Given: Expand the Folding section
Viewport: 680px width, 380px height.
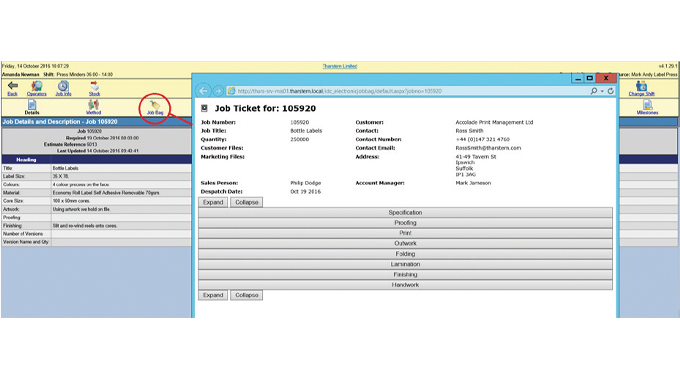Looking at the screenshot, I should coord(405,254).
